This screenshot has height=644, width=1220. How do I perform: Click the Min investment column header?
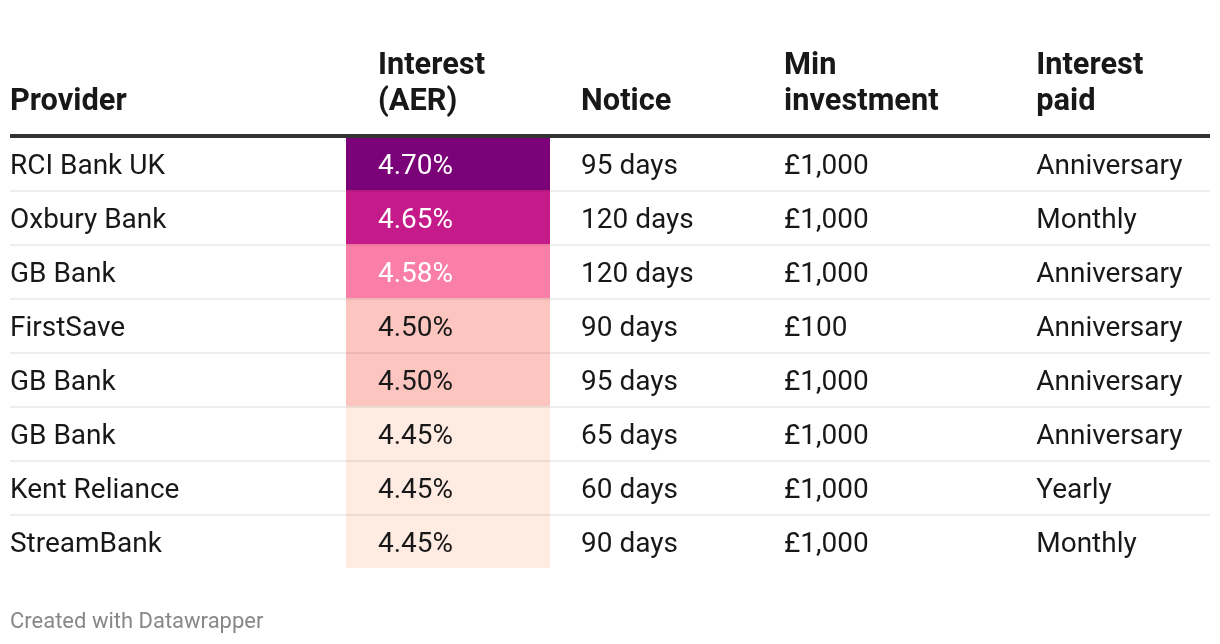pyautogui.click(x=861, y=82)
